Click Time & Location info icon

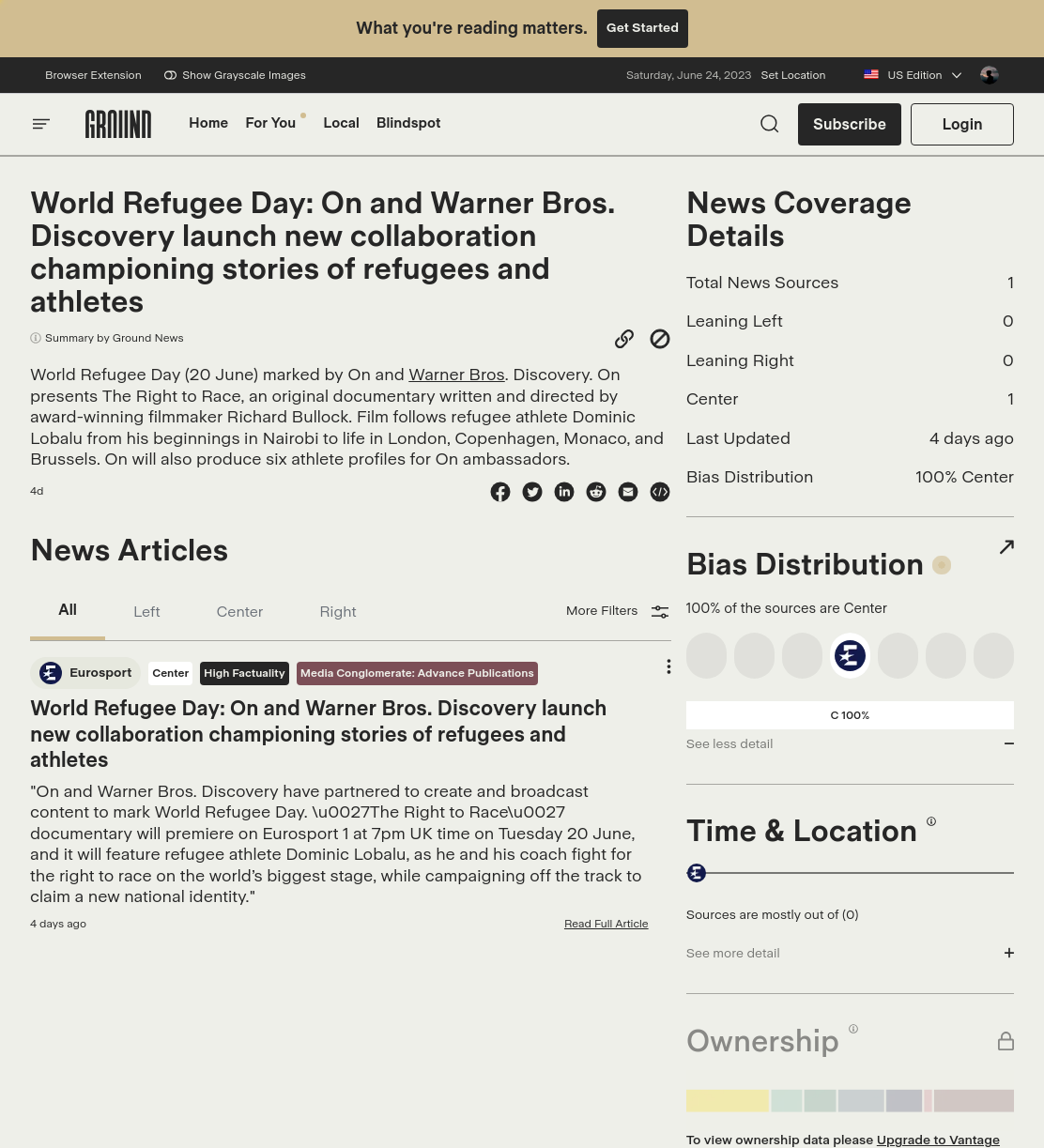tap(931, 821)
